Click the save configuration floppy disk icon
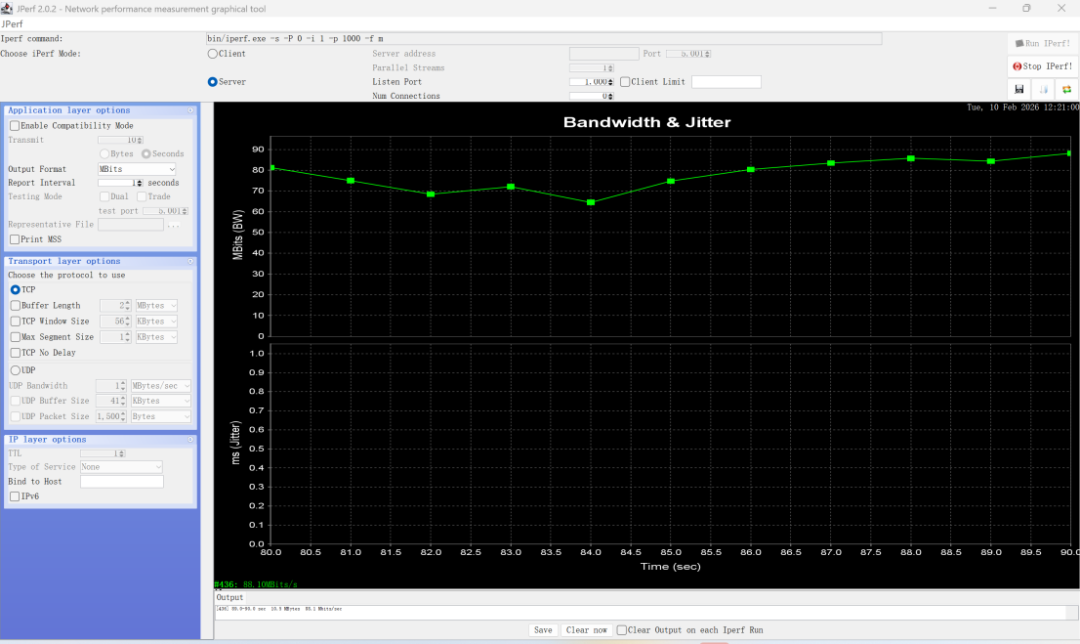The width and height of the screenshot is (1080, 644). tap(1021, 90)
